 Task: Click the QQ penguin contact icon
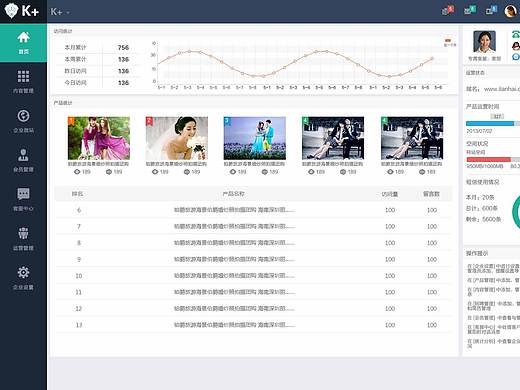click(x=516, y=46)
